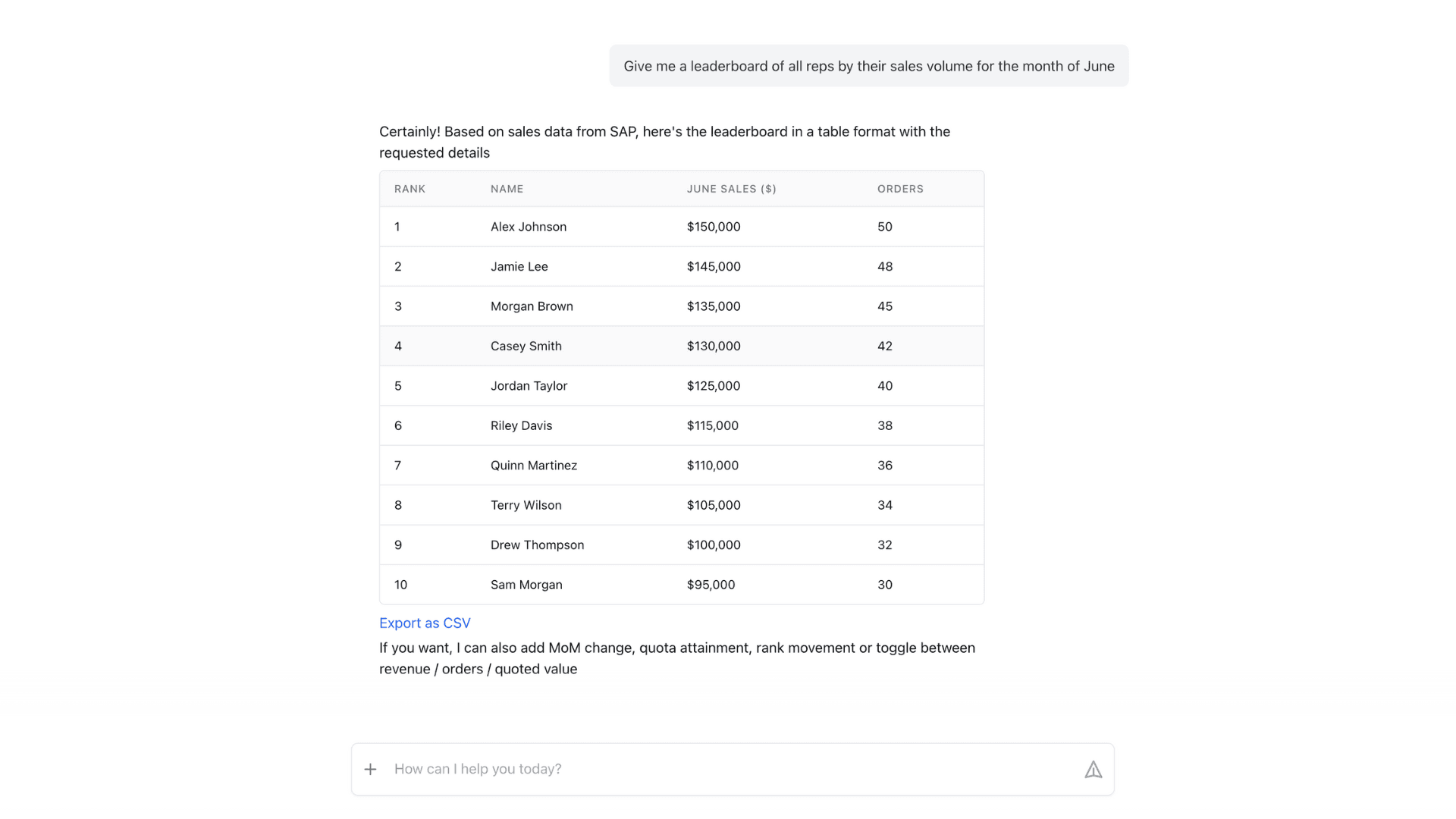Click the Export as CSV link

(x=425, y=623)
